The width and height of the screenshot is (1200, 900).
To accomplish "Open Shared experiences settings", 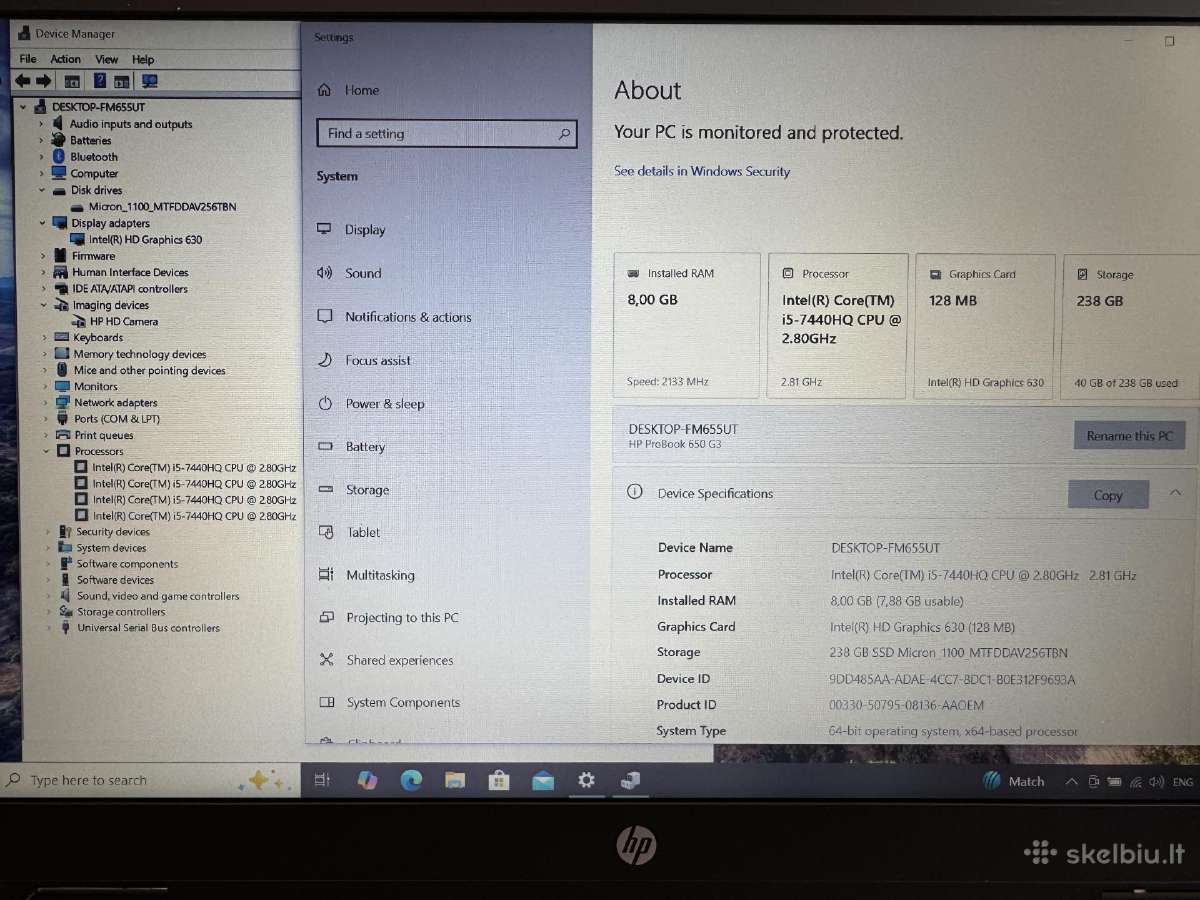I will (x=399, y=660).
